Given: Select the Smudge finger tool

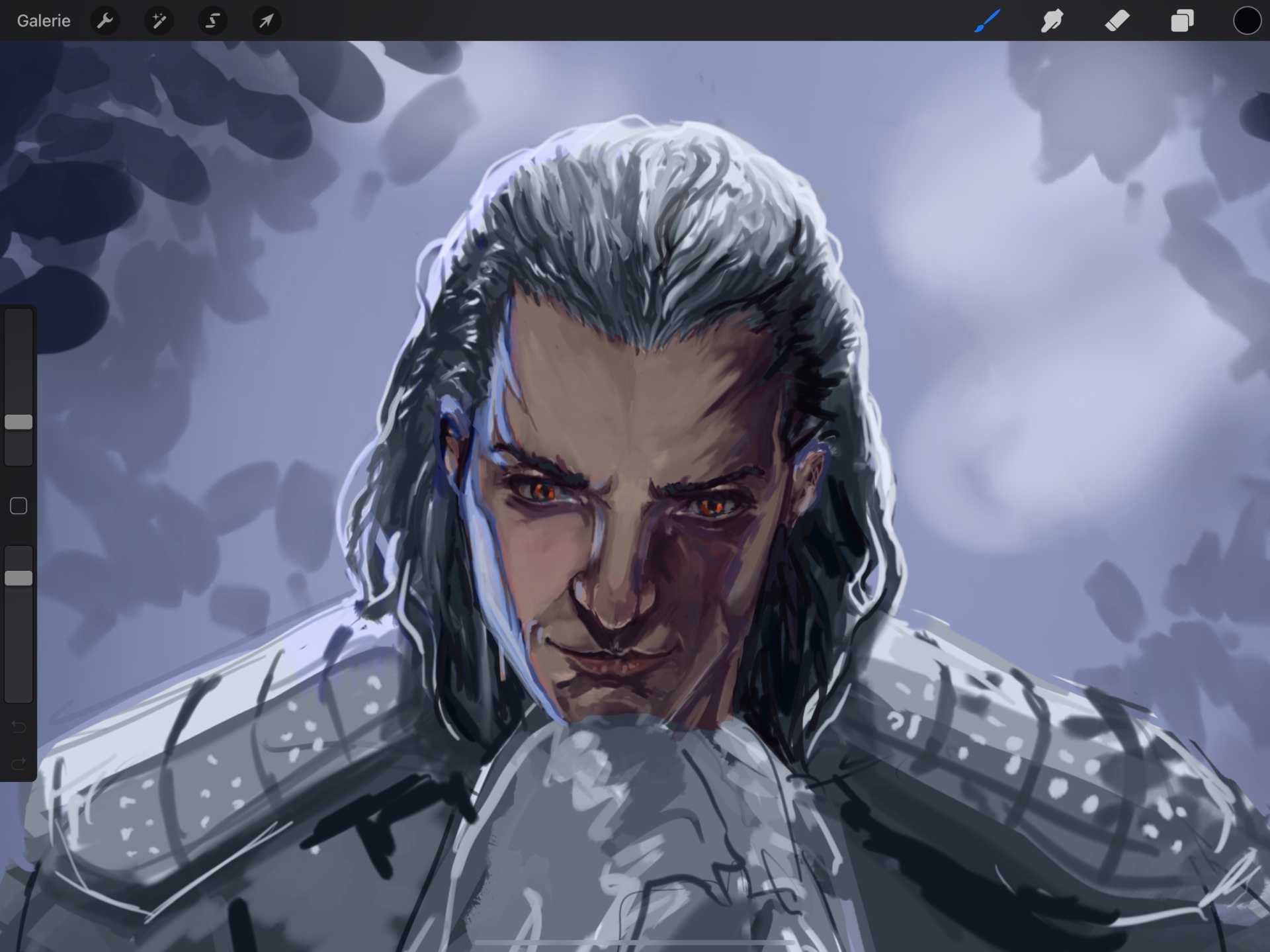Looking at the screenshot, I should pyautogui.click(x=1052, y=21).
